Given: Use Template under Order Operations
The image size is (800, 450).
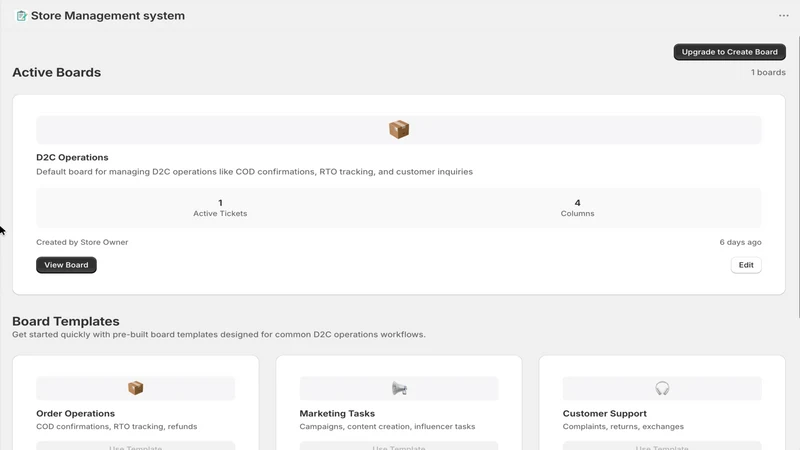Looking at the screenshot, I should (x=136, y=447).
